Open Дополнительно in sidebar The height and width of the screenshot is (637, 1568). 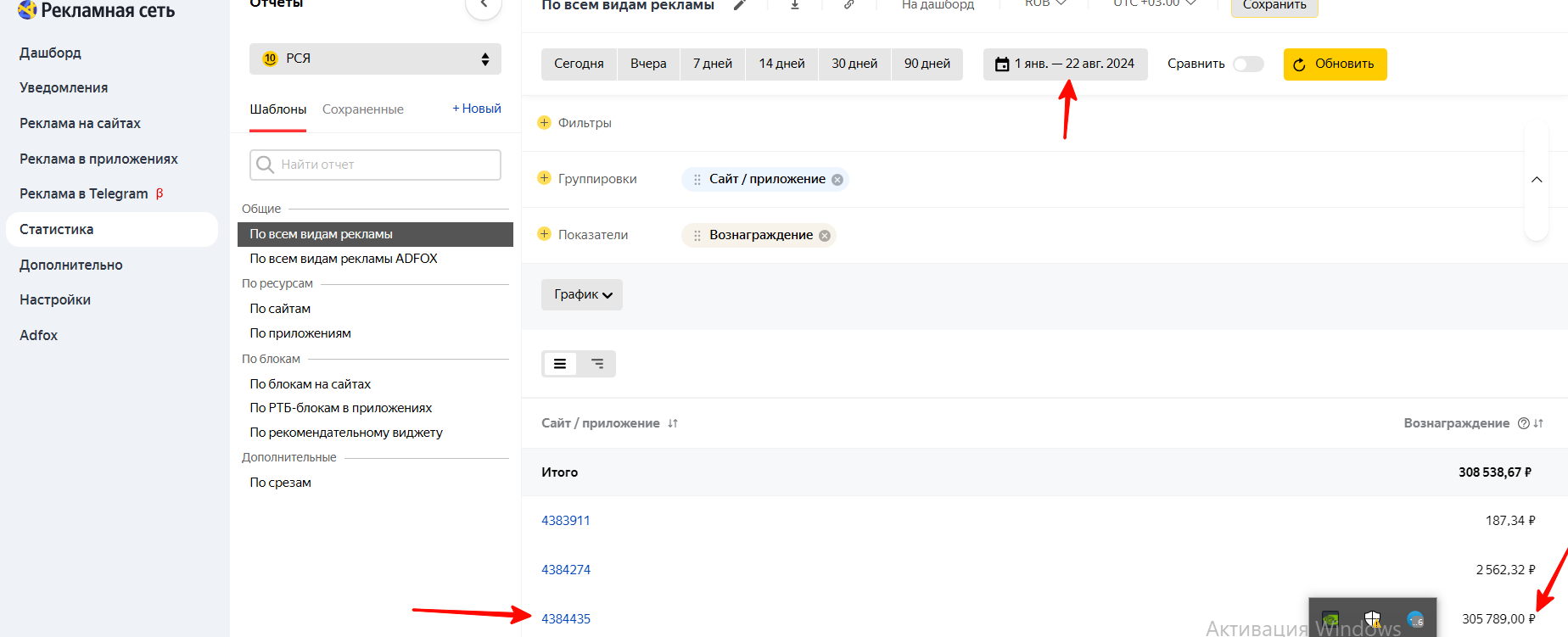71,265
